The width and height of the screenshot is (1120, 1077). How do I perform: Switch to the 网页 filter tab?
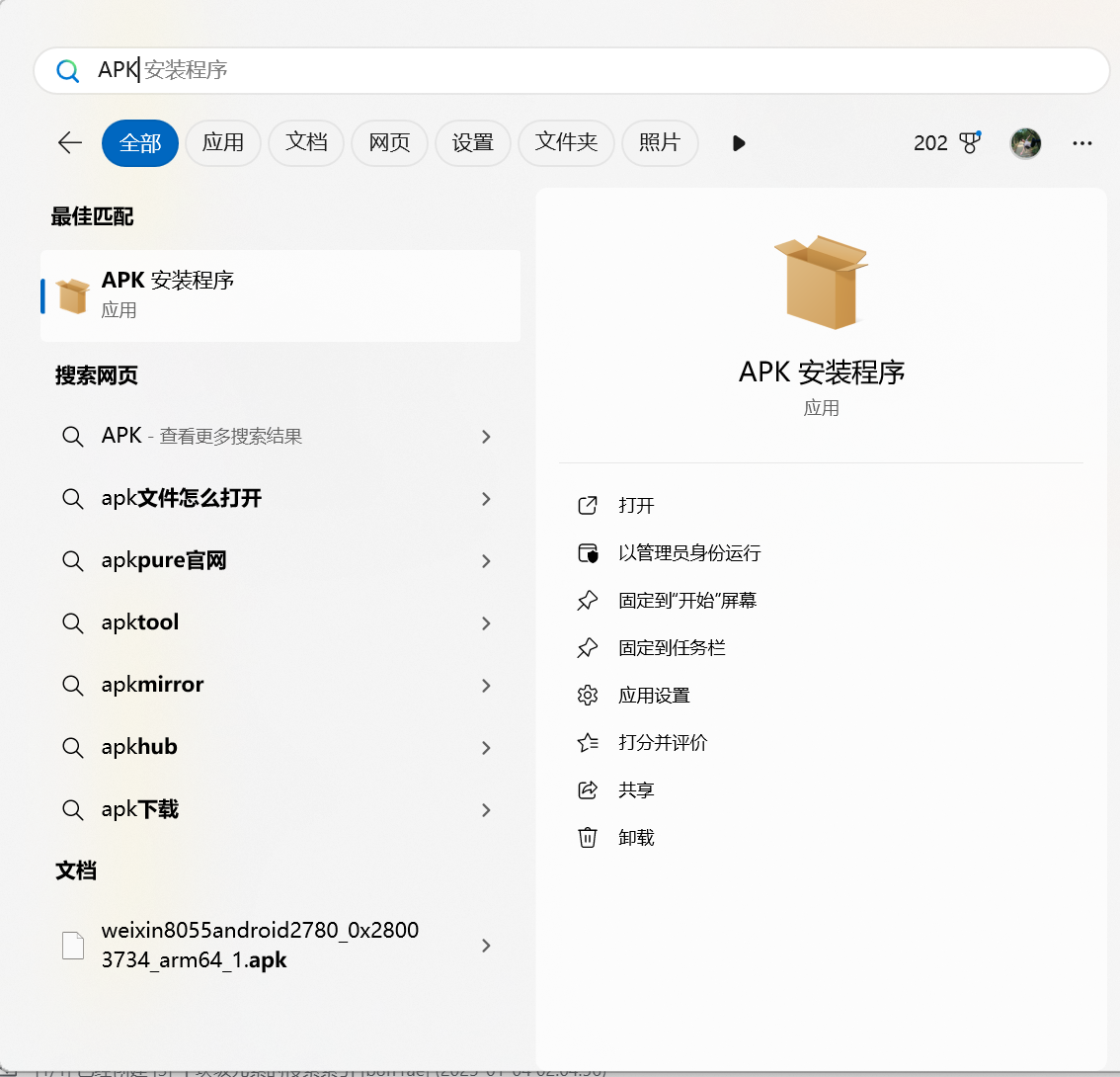click(389, 143)
